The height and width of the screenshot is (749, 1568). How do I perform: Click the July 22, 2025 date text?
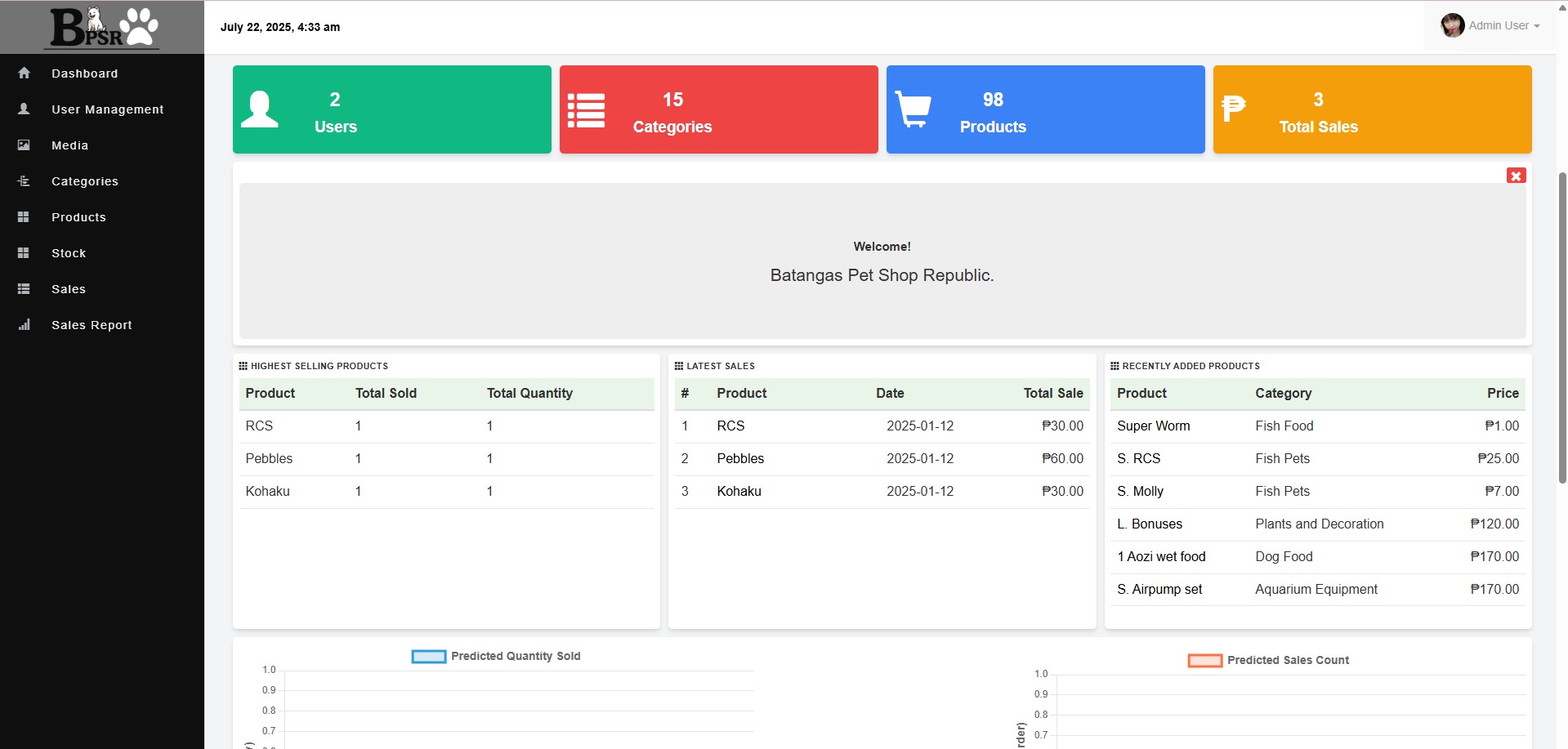coord(280,27)
